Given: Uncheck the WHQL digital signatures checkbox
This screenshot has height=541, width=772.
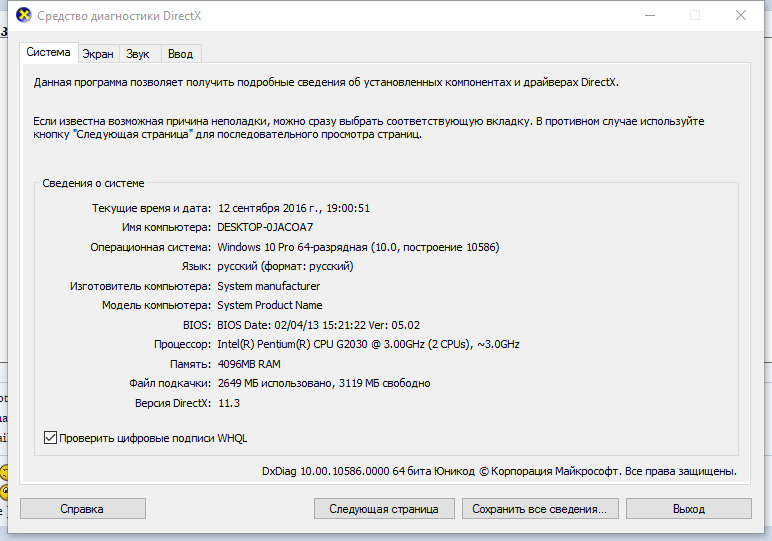Looking at the screenshot, I should pos(51,438).
